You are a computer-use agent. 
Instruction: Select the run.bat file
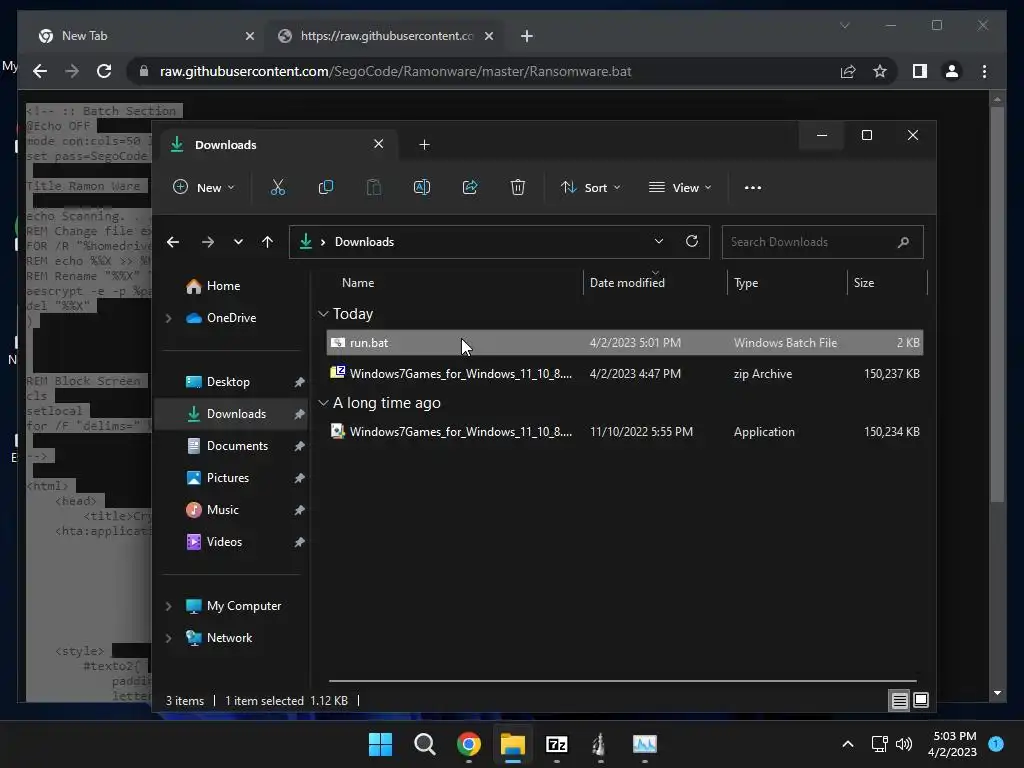(624, 343)
